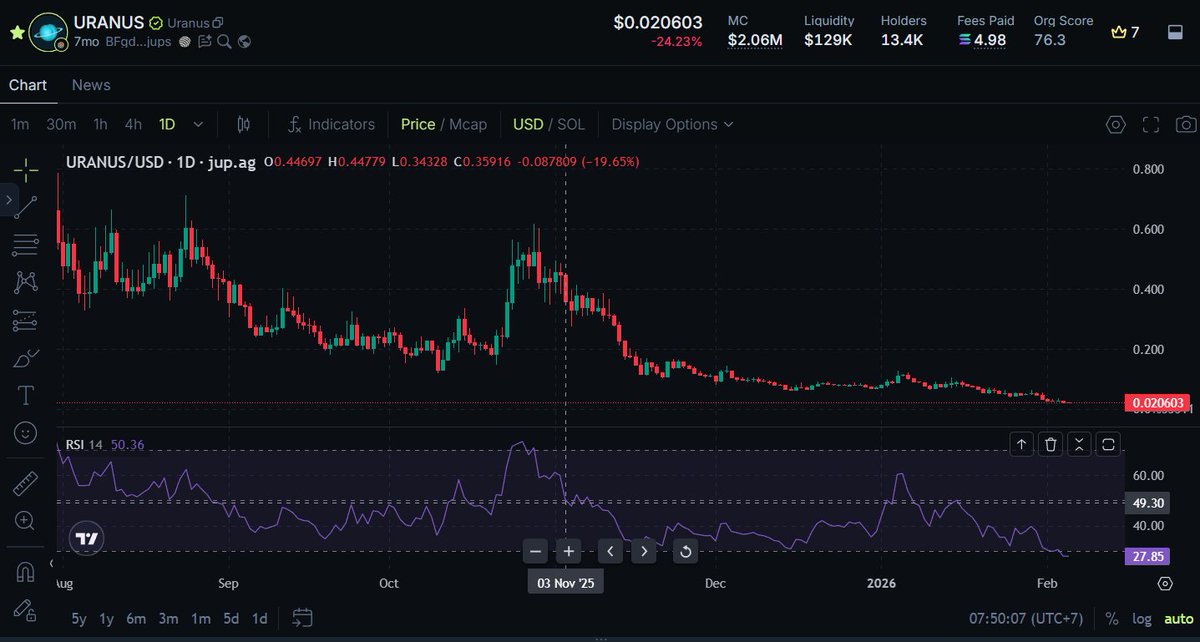
Task: Open the emoji icons tool
Action: coord(26,433)
